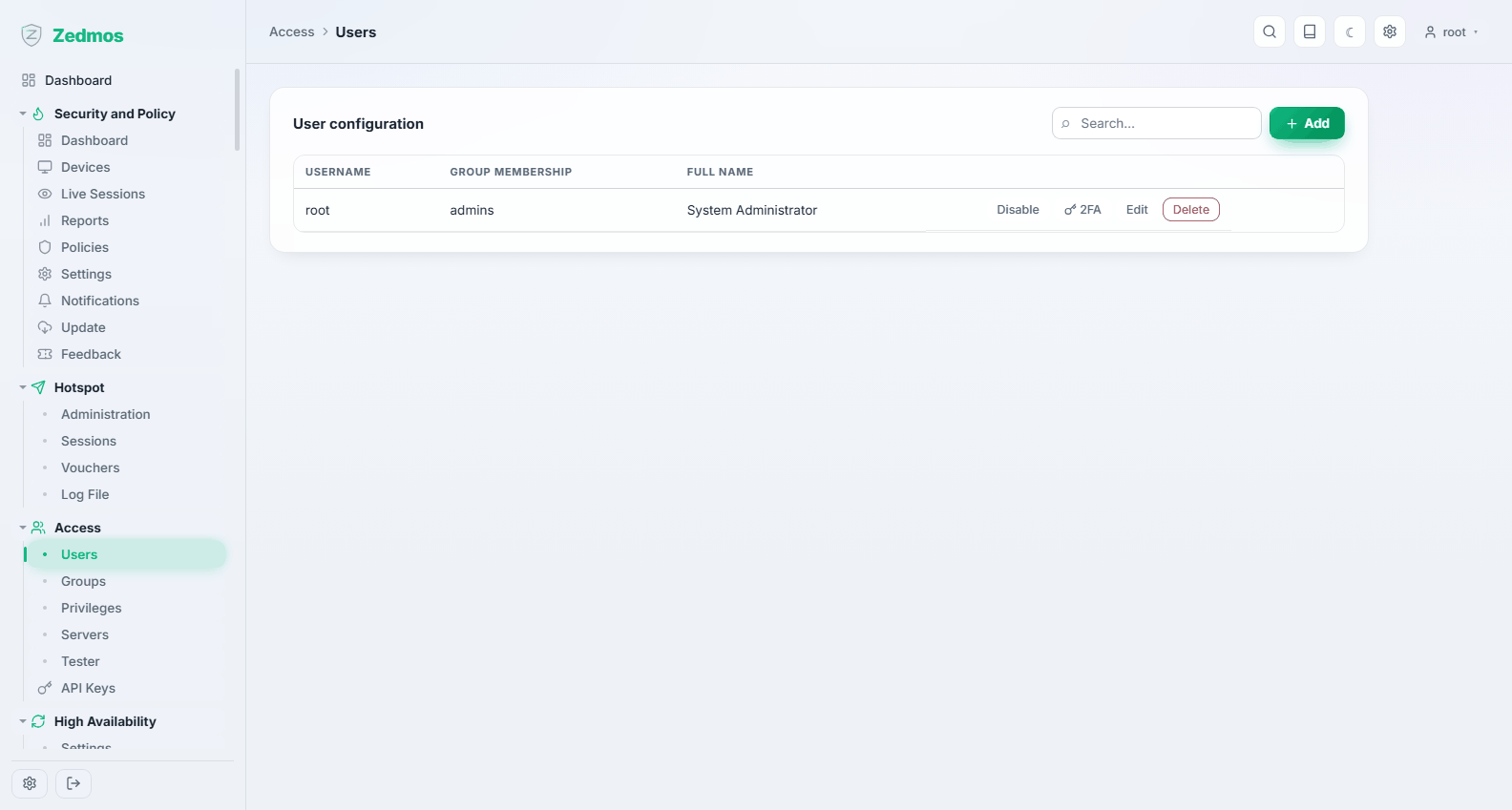Click the logout icon in sidebar footer
Image resolution: width=1512 pixels, height=810 pixels.
pyautogui.click(x=73, y=783)
